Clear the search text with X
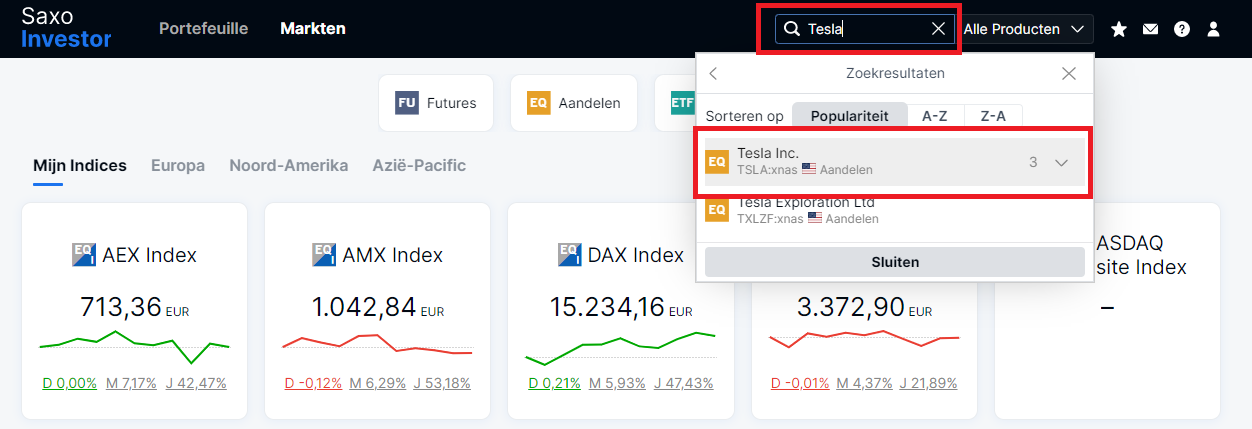The image size is (1252, 429). tap(938, 29)
